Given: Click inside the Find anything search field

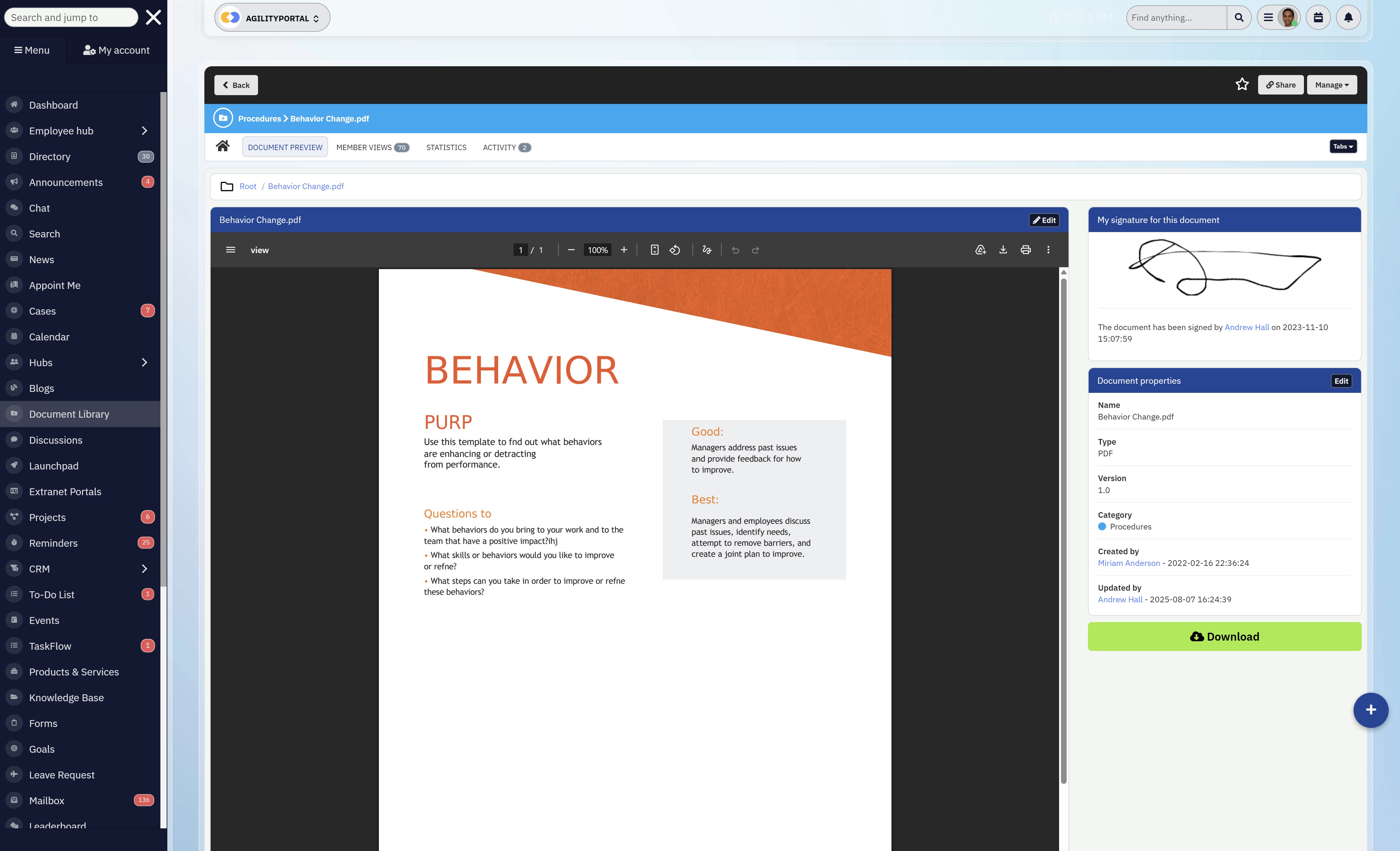Looking at the screenshot, I should pos(1176,17).
